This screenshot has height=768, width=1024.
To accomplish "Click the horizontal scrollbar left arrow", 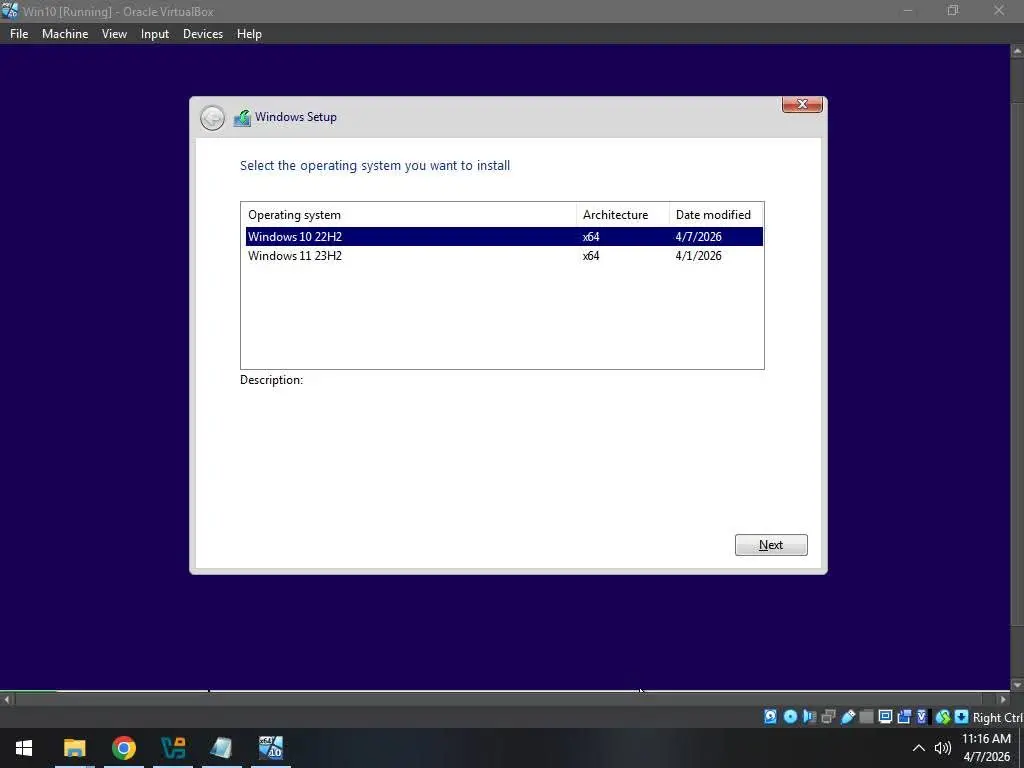I will (x=7, y=699).
